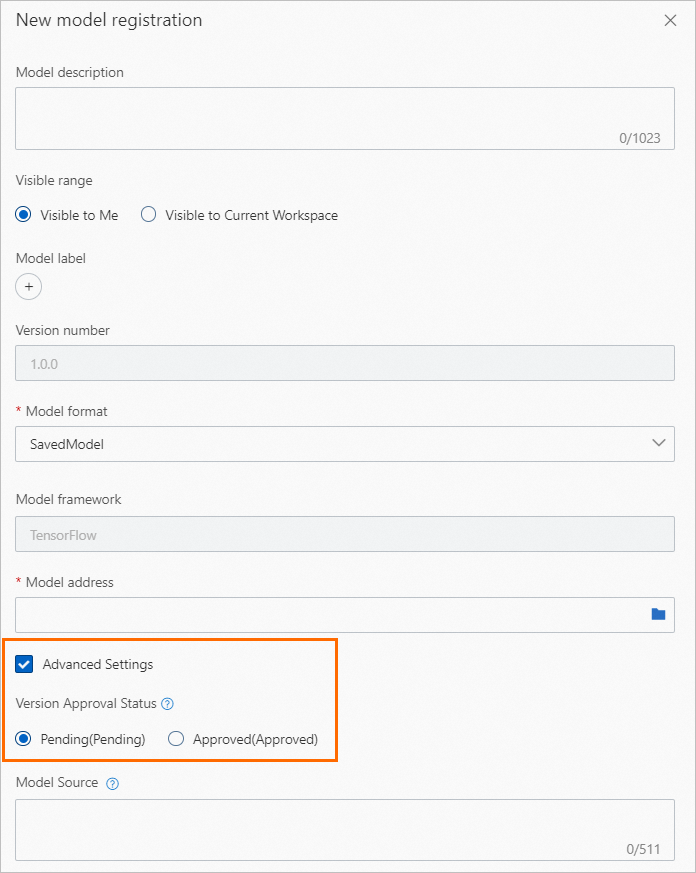Select Visible to Current Workspace radio option
Viewport: 696px width, 873px height.
[149, 215]
